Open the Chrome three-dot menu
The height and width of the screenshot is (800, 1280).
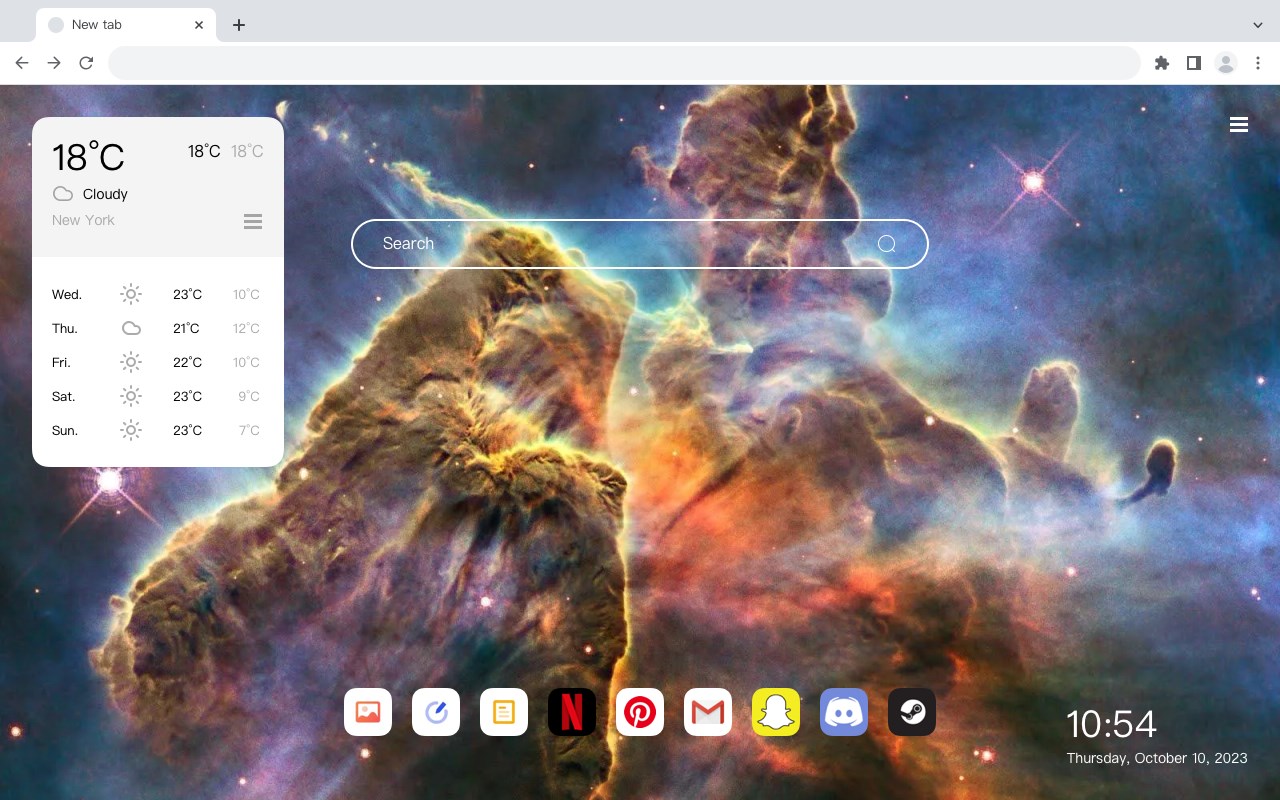pyautogui.click(x=1258, y=63)
